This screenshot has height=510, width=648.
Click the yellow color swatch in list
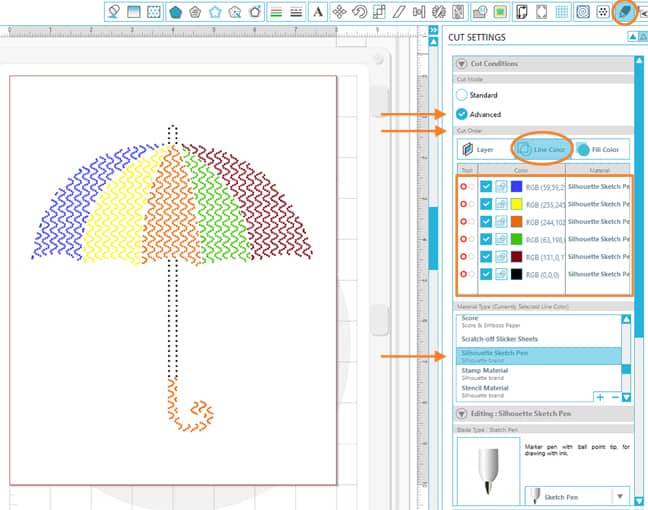click(x=516, y=203)
